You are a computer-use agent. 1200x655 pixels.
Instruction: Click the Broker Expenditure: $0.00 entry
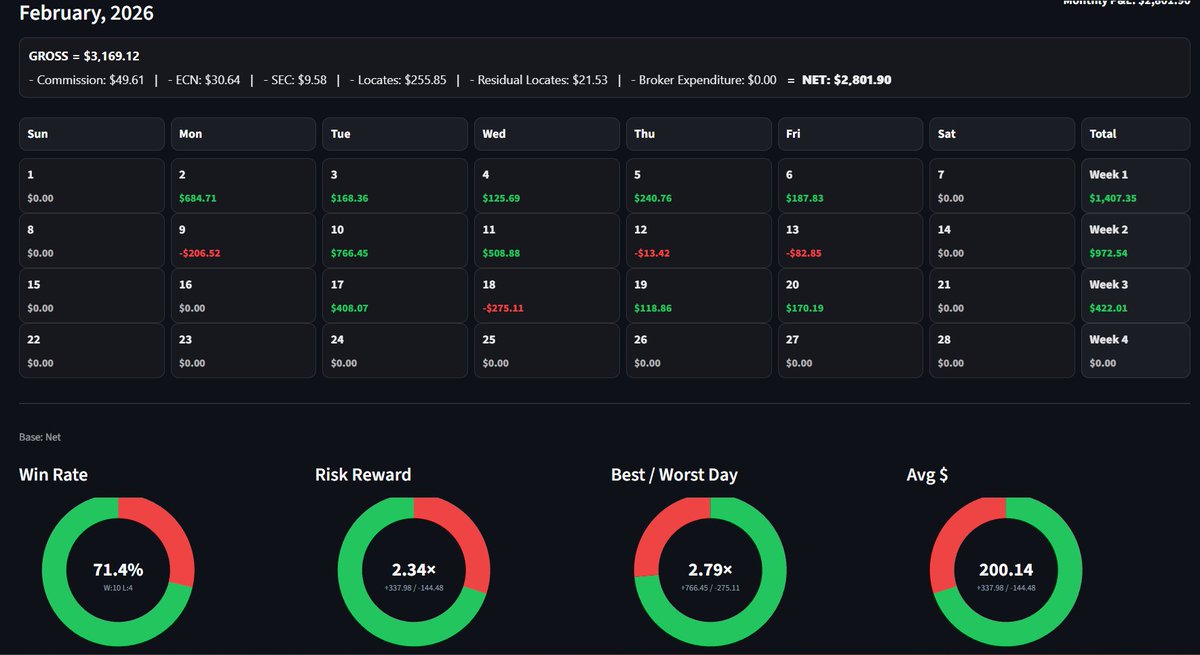coord(703,79)
